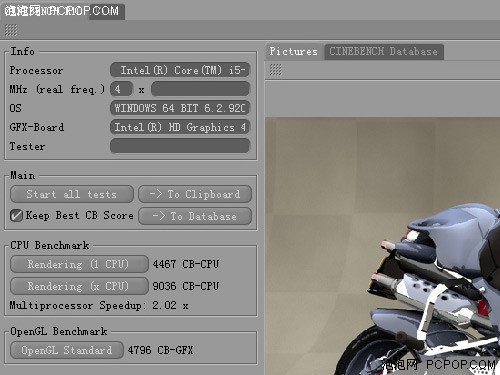Send results with the To Database button
The height and width of the screenshot is (375, 500).
point(195,216)
